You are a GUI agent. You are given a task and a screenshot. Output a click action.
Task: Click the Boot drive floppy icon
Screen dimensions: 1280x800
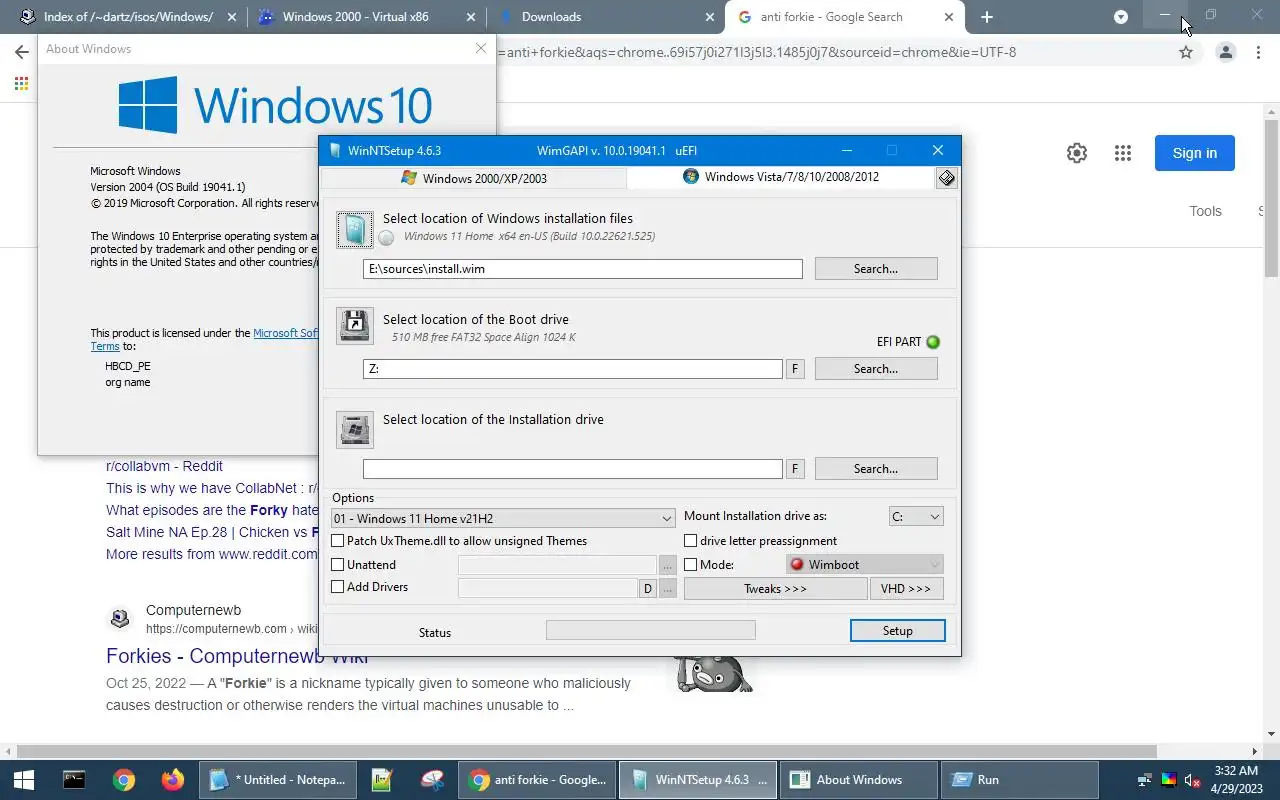(355, 326)
